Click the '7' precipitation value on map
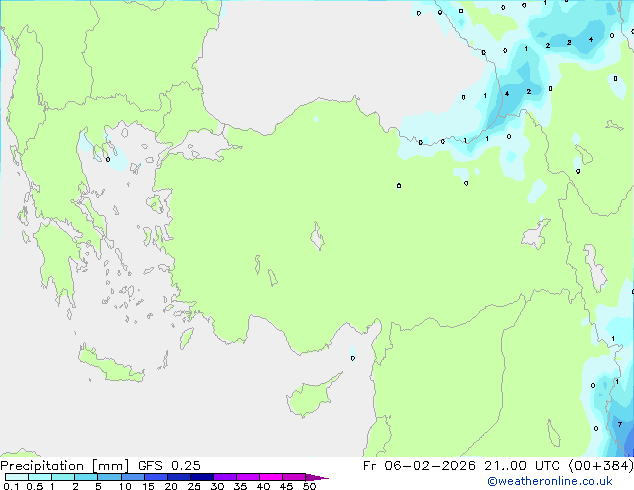 [x=619, y=425]
